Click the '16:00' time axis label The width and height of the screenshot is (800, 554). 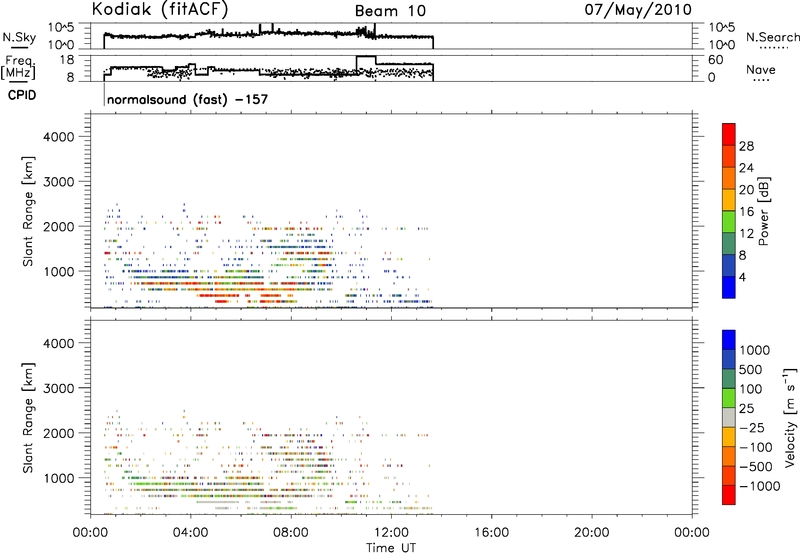491,533
